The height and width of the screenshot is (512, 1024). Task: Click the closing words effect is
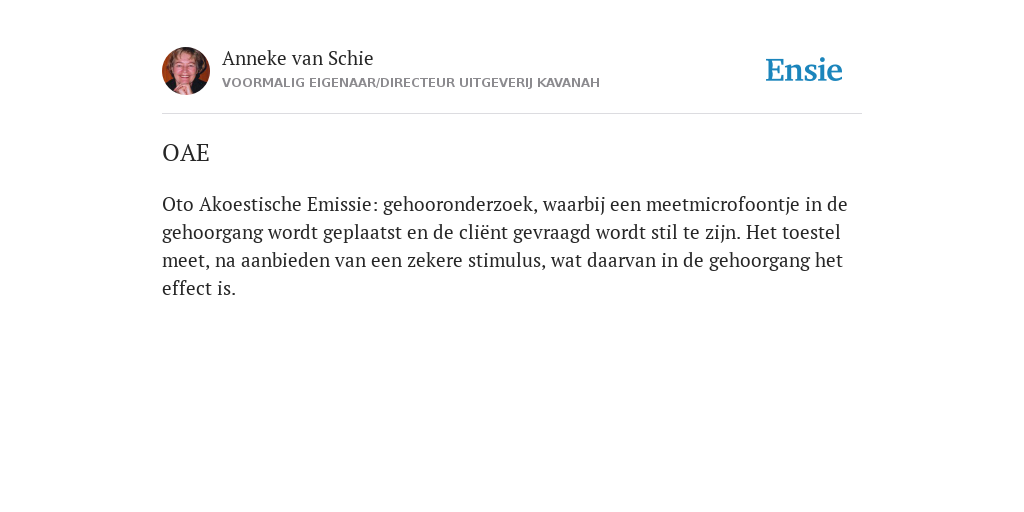[x=199, y=289]
